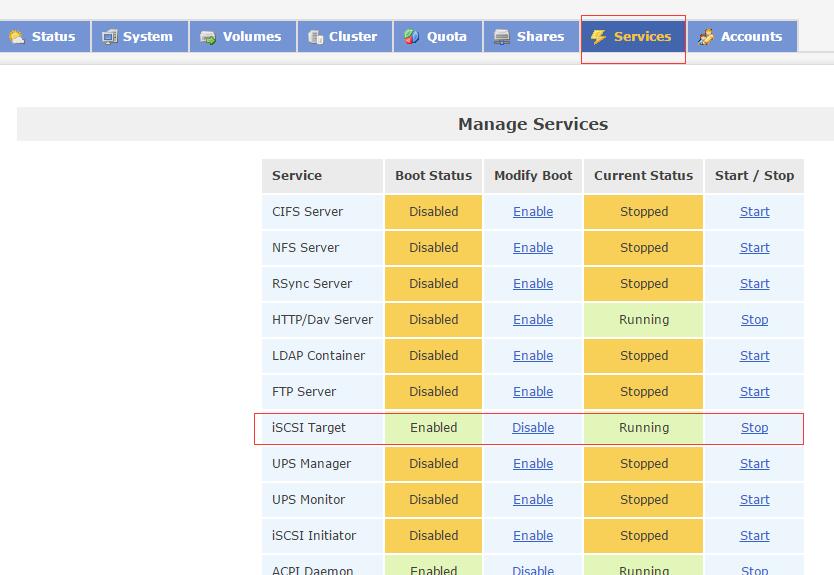Click the System tab monitor icon

(109, 37)
